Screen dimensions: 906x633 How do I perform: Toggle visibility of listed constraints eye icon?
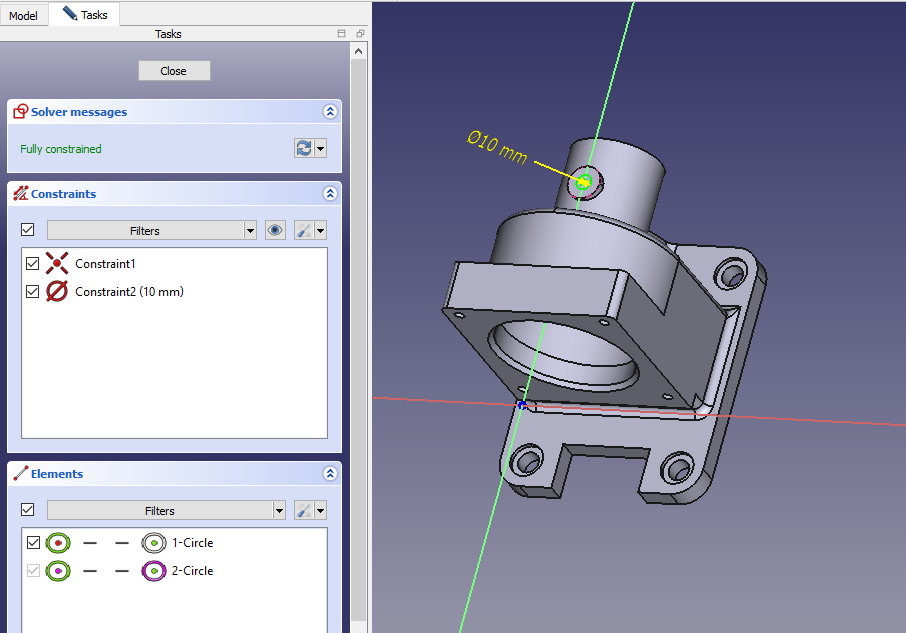pyautogui.click(x=275, y=230)
